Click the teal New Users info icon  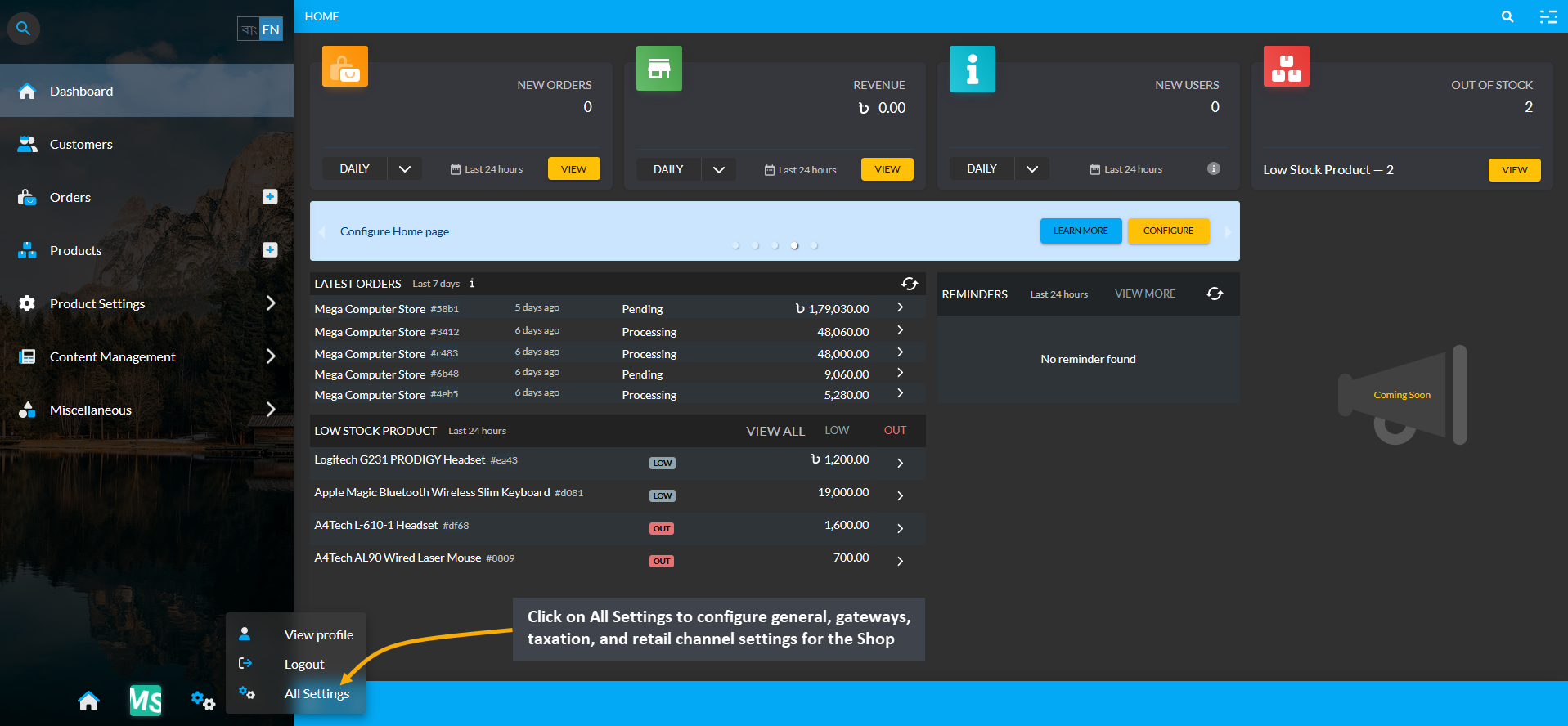point(973,69)
